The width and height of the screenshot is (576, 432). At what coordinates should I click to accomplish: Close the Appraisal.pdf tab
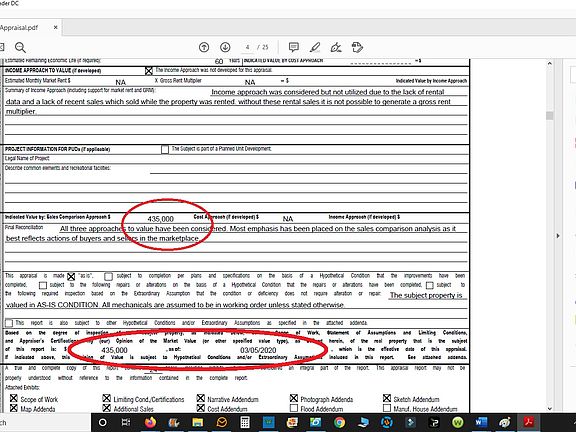[55, 27]
